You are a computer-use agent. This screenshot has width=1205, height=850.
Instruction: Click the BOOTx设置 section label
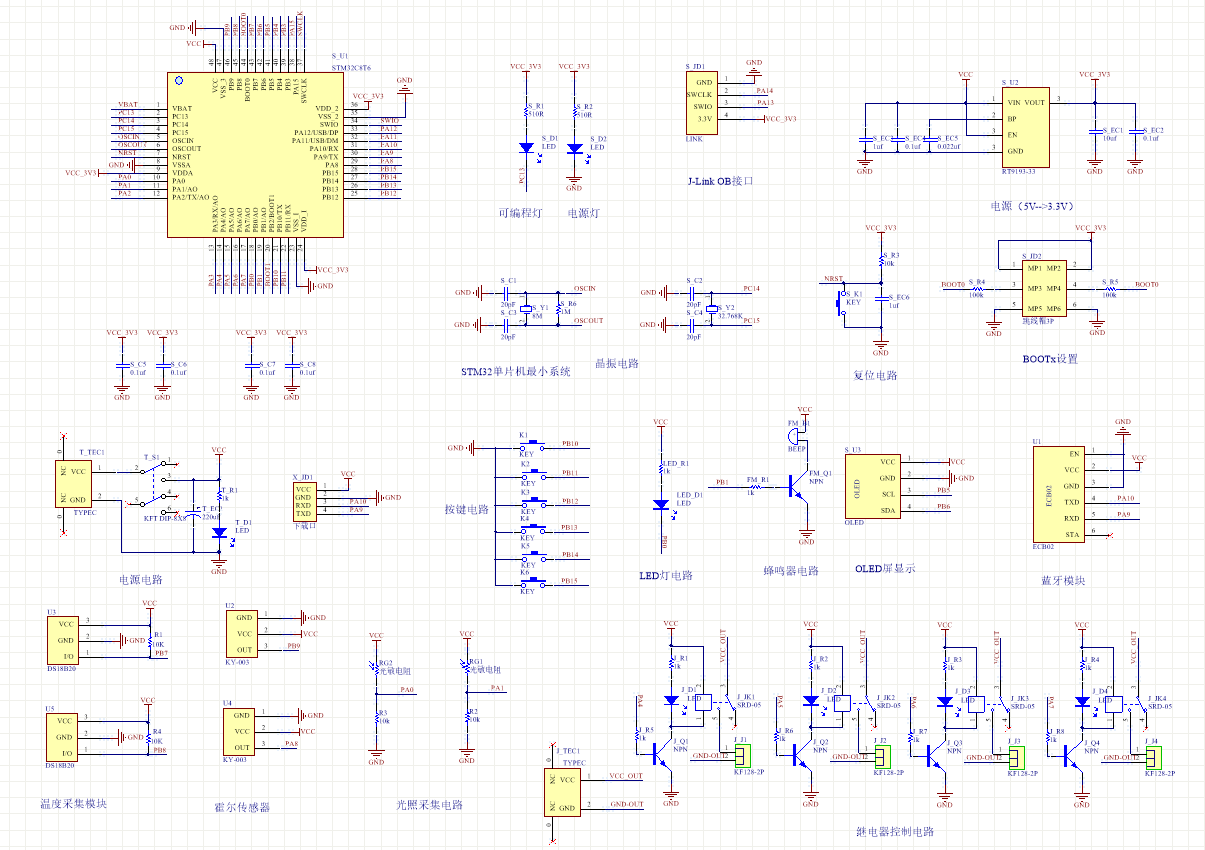coord(1050,359)
